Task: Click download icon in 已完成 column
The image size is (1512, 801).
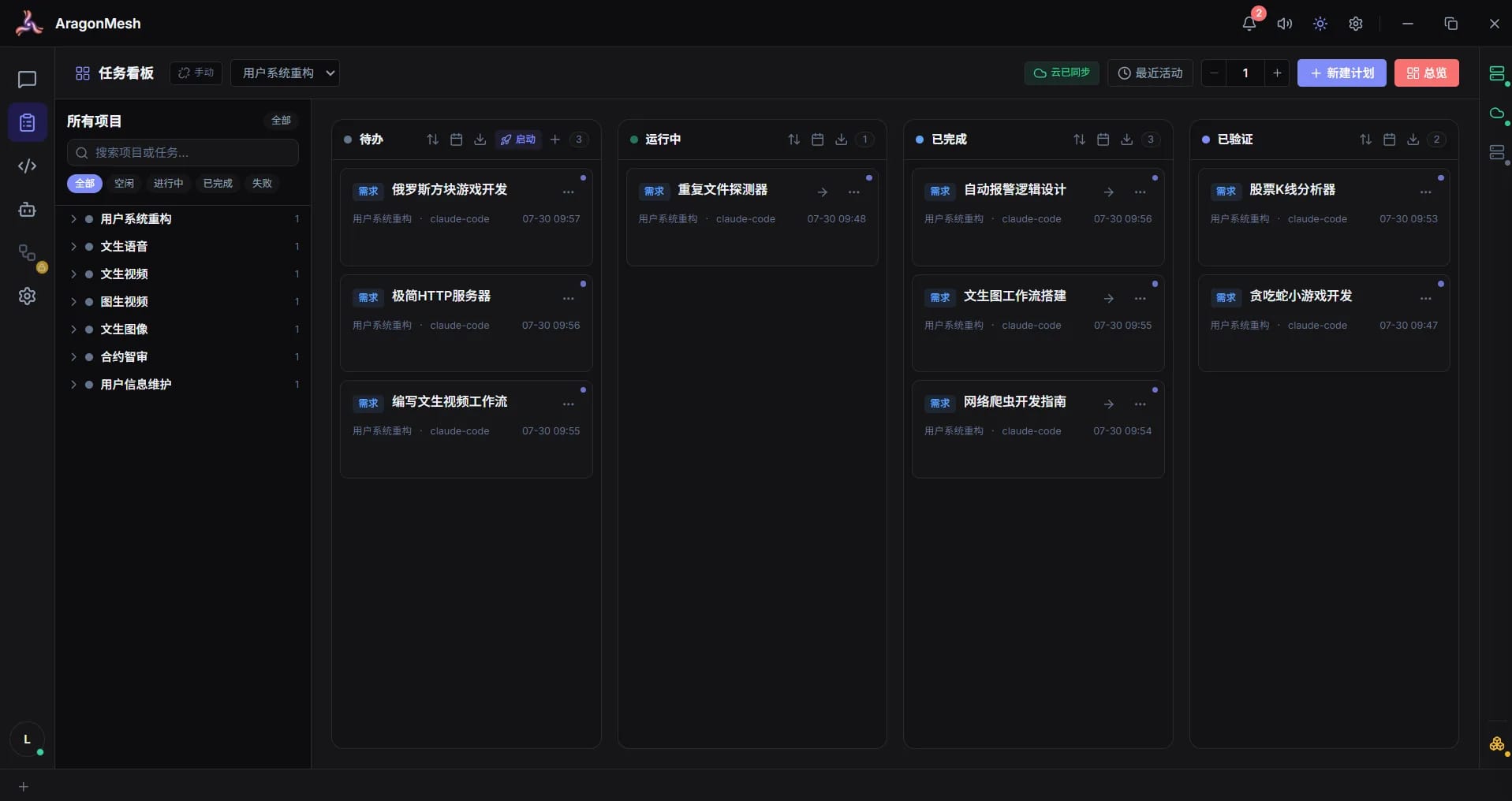Action: click(1126, 140)
